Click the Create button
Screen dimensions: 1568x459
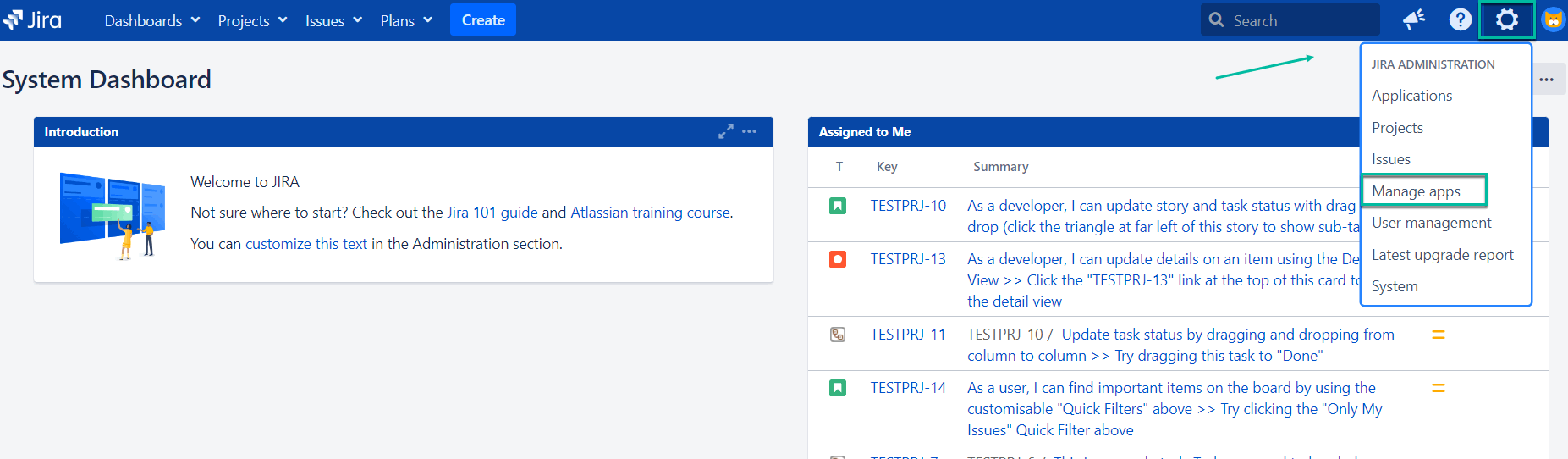[x=483, y=20]
